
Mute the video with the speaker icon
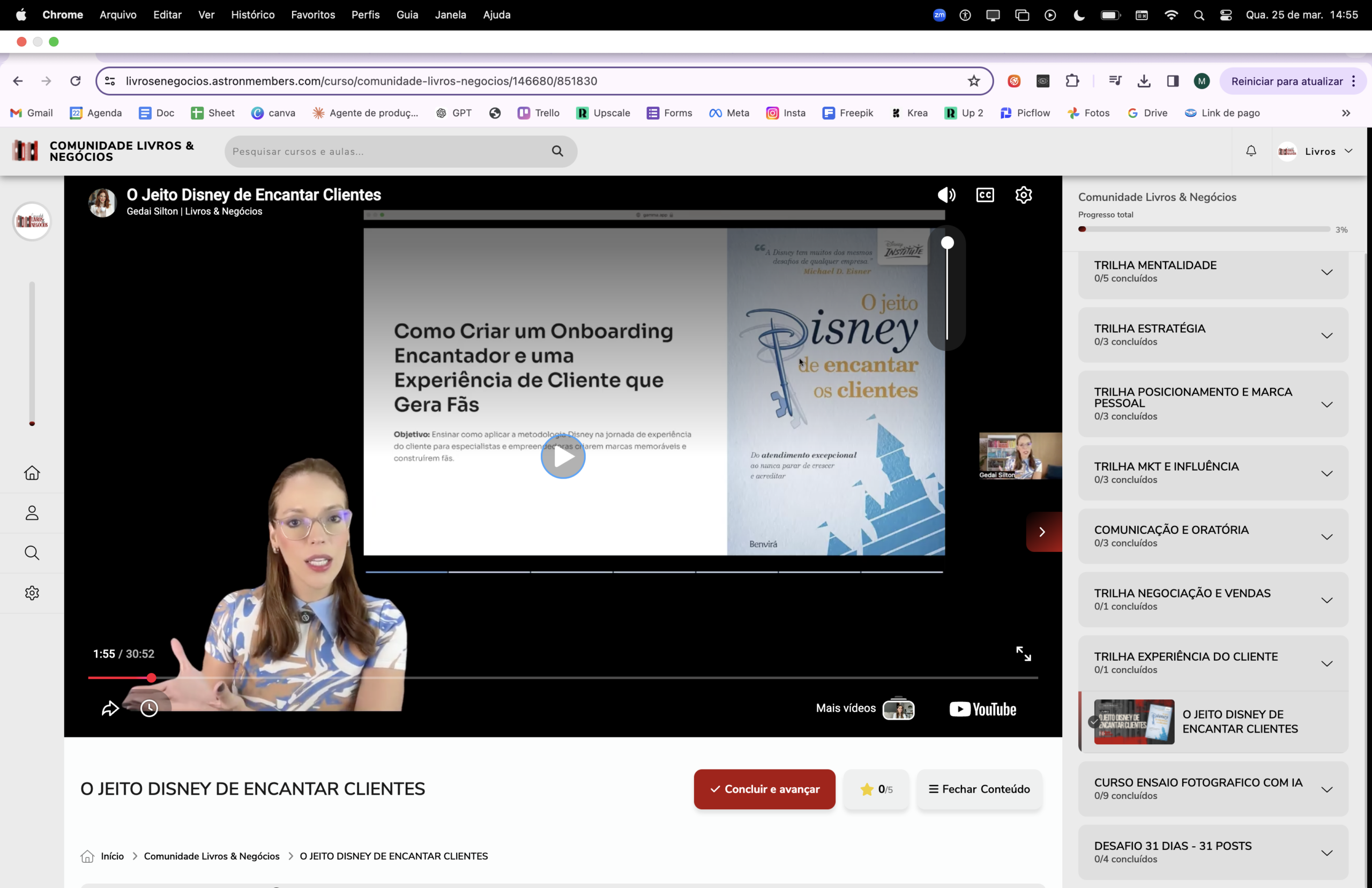click(x=946, y=195)
